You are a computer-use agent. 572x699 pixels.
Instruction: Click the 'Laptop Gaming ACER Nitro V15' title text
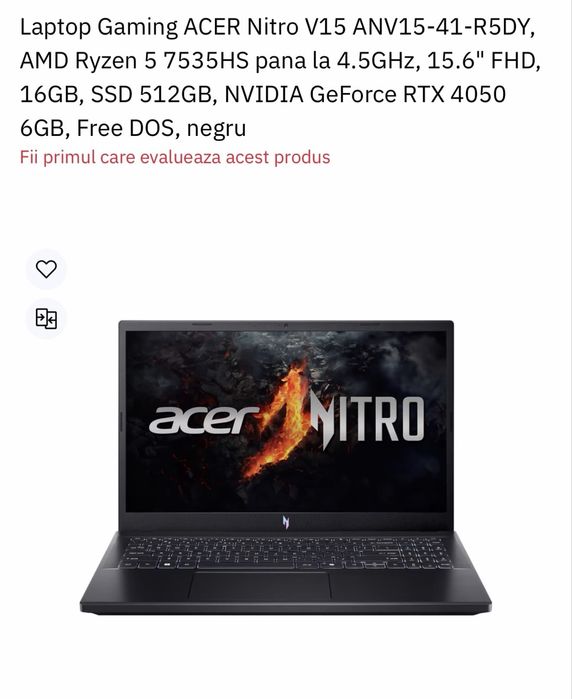[183, 27]
